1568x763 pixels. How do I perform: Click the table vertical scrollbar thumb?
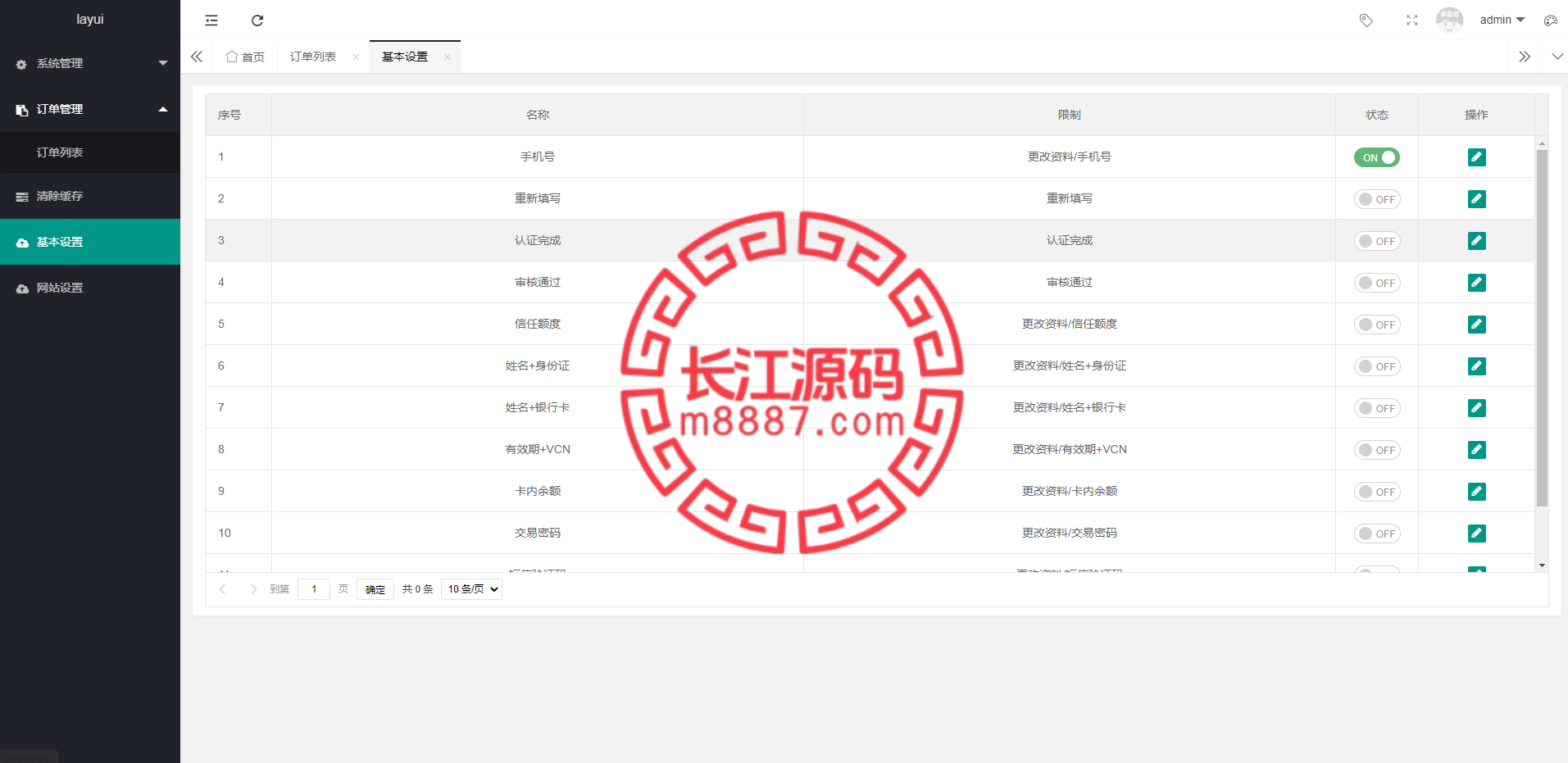click(x=1542, y=328)
